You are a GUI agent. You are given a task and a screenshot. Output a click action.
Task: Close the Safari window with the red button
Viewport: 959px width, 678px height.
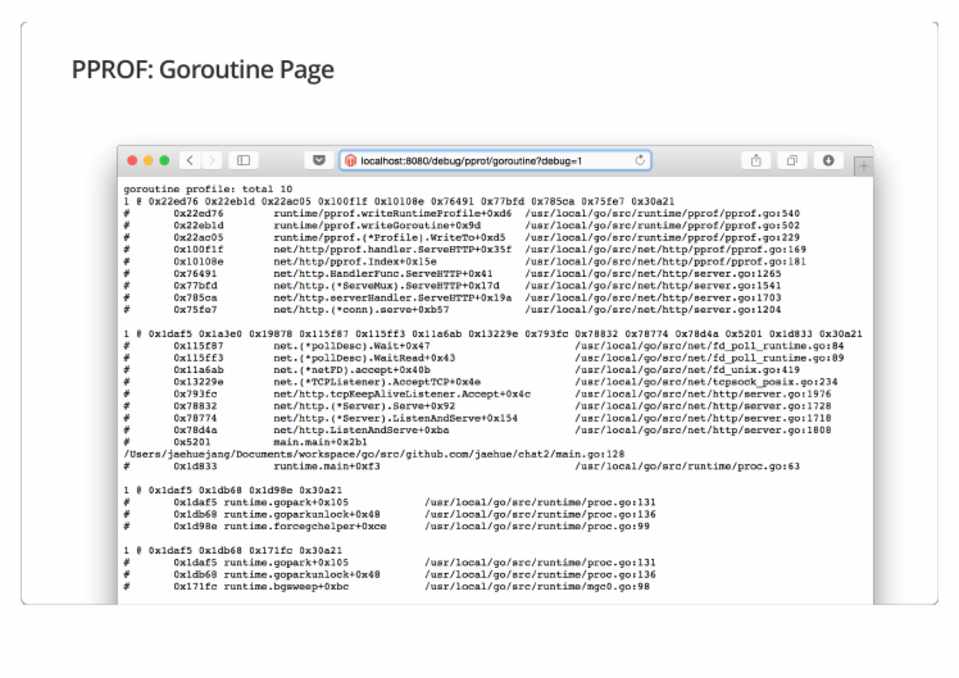133,161
